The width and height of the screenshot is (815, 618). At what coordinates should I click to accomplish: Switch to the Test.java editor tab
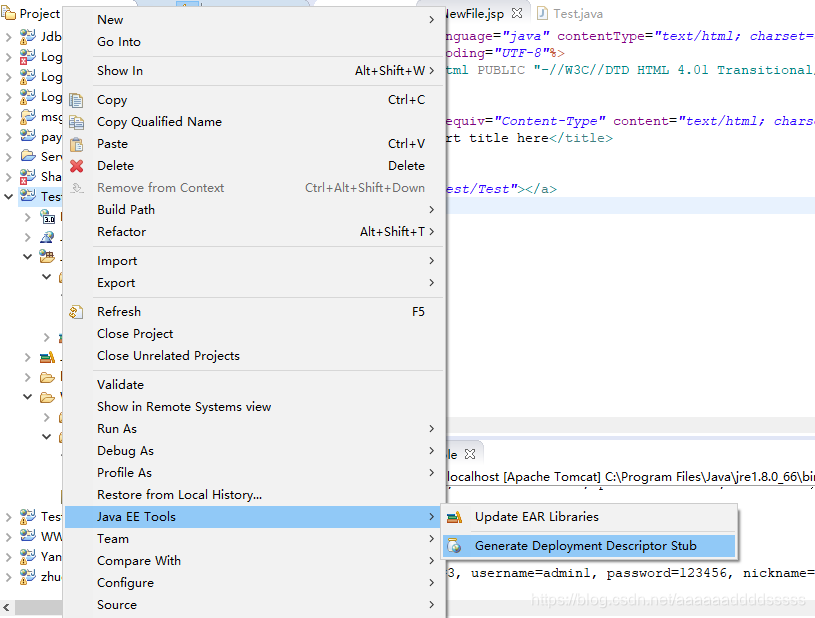[x=578, y=13]
